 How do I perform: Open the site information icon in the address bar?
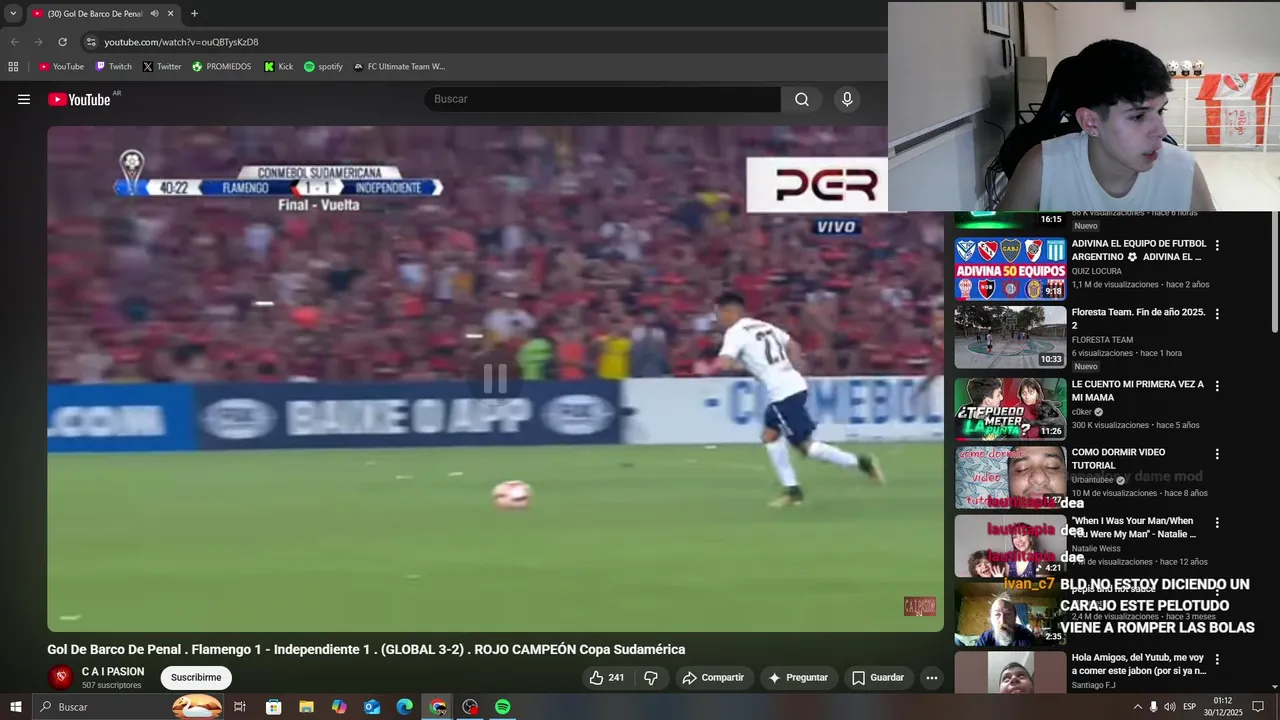click(x=91, y=42)
